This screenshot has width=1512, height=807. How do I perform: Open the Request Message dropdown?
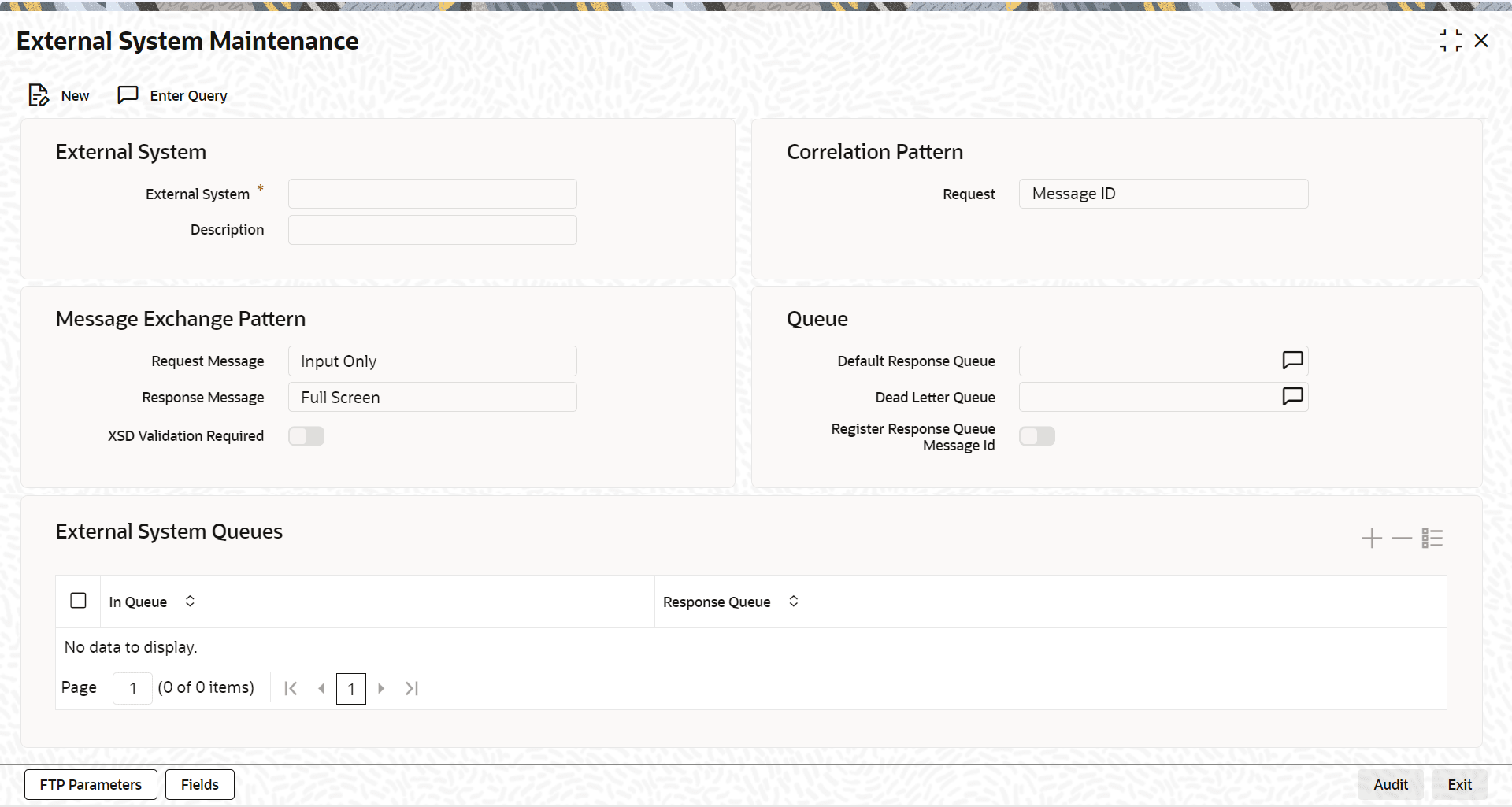pos(432,361)
